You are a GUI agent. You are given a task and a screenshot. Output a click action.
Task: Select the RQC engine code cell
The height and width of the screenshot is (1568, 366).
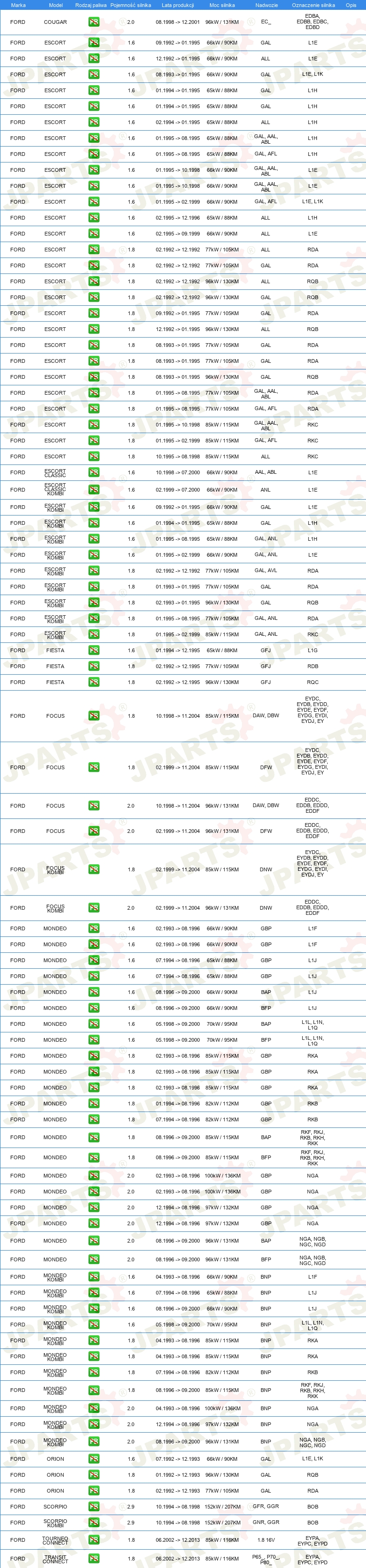(x=313, y=682)
